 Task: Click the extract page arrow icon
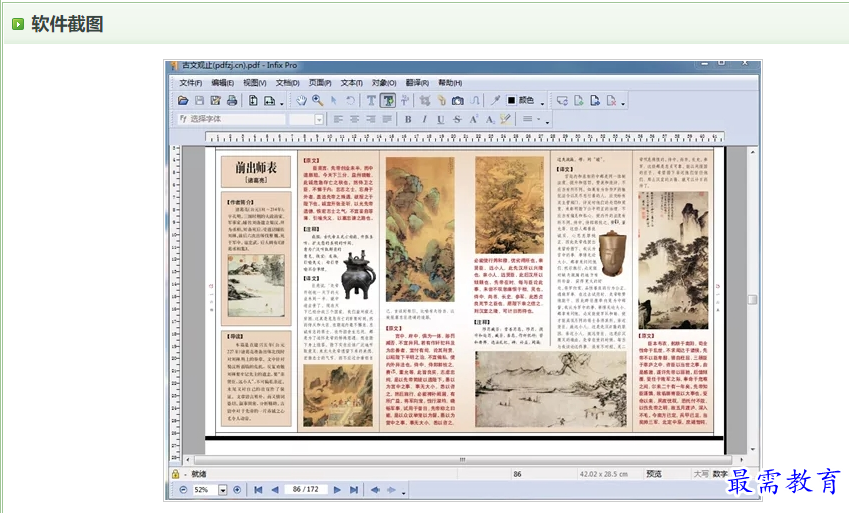click(595, 101)
